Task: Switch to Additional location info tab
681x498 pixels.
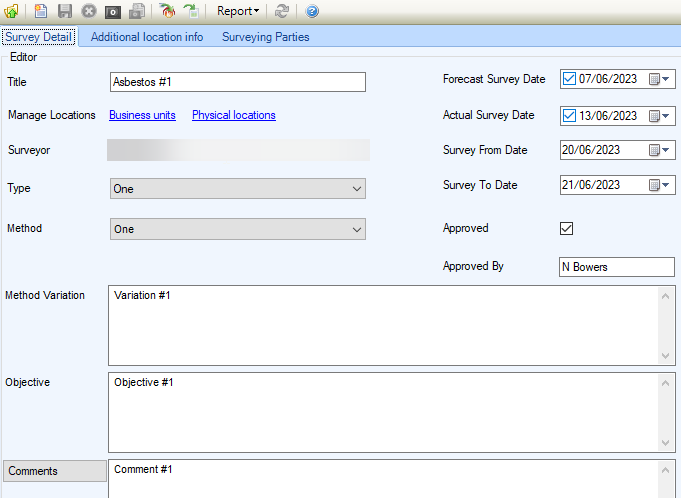Action: [x=146, y=37]
